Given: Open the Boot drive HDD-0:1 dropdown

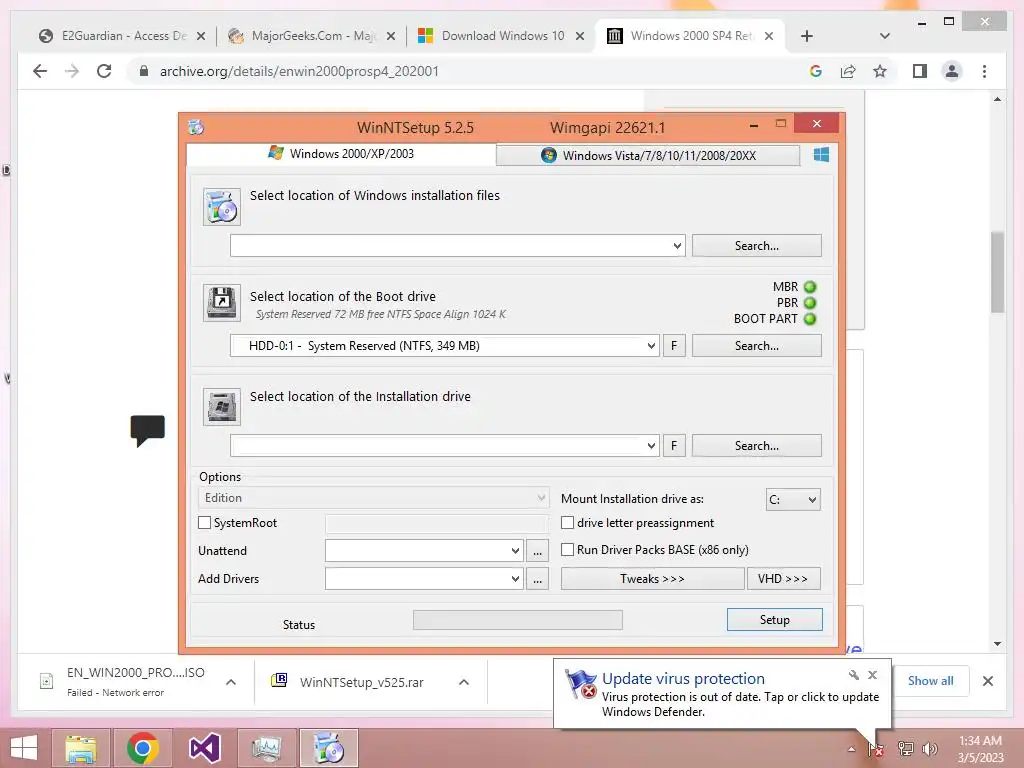Looking at the screenshot, I should [651, 345].
